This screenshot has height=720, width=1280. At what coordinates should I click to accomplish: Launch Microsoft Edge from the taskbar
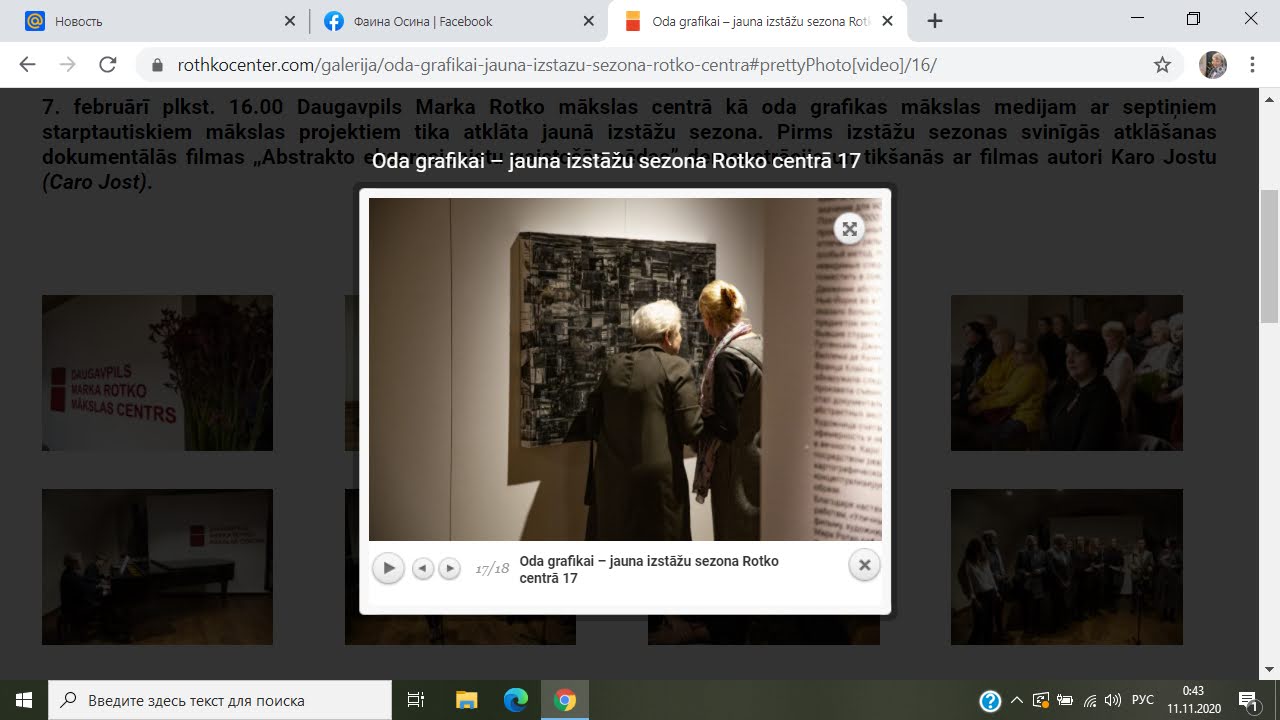[x=516, y=700]
